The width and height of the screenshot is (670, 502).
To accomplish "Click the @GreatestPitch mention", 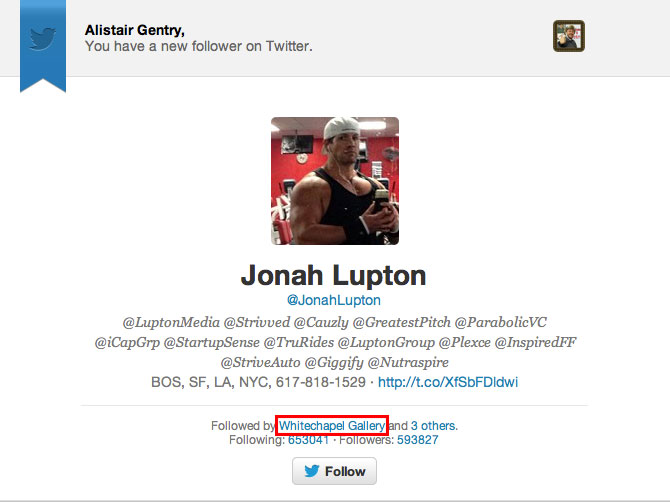I will [402, 322].
